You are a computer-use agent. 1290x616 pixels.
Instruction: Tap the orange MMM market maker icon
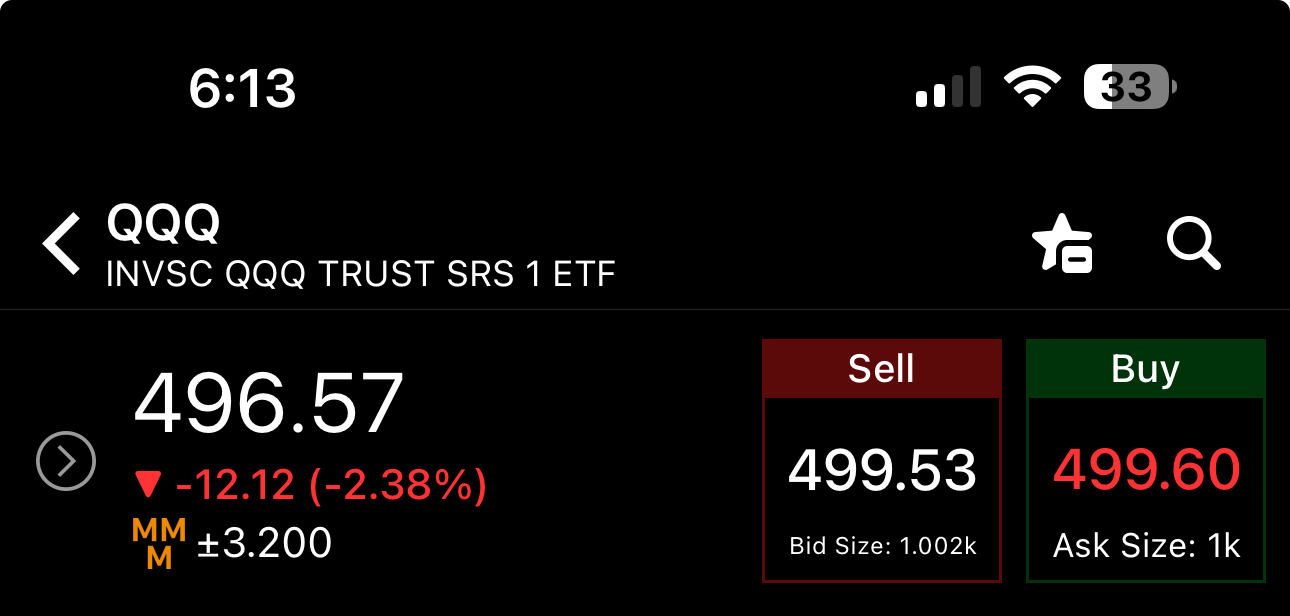159,544
